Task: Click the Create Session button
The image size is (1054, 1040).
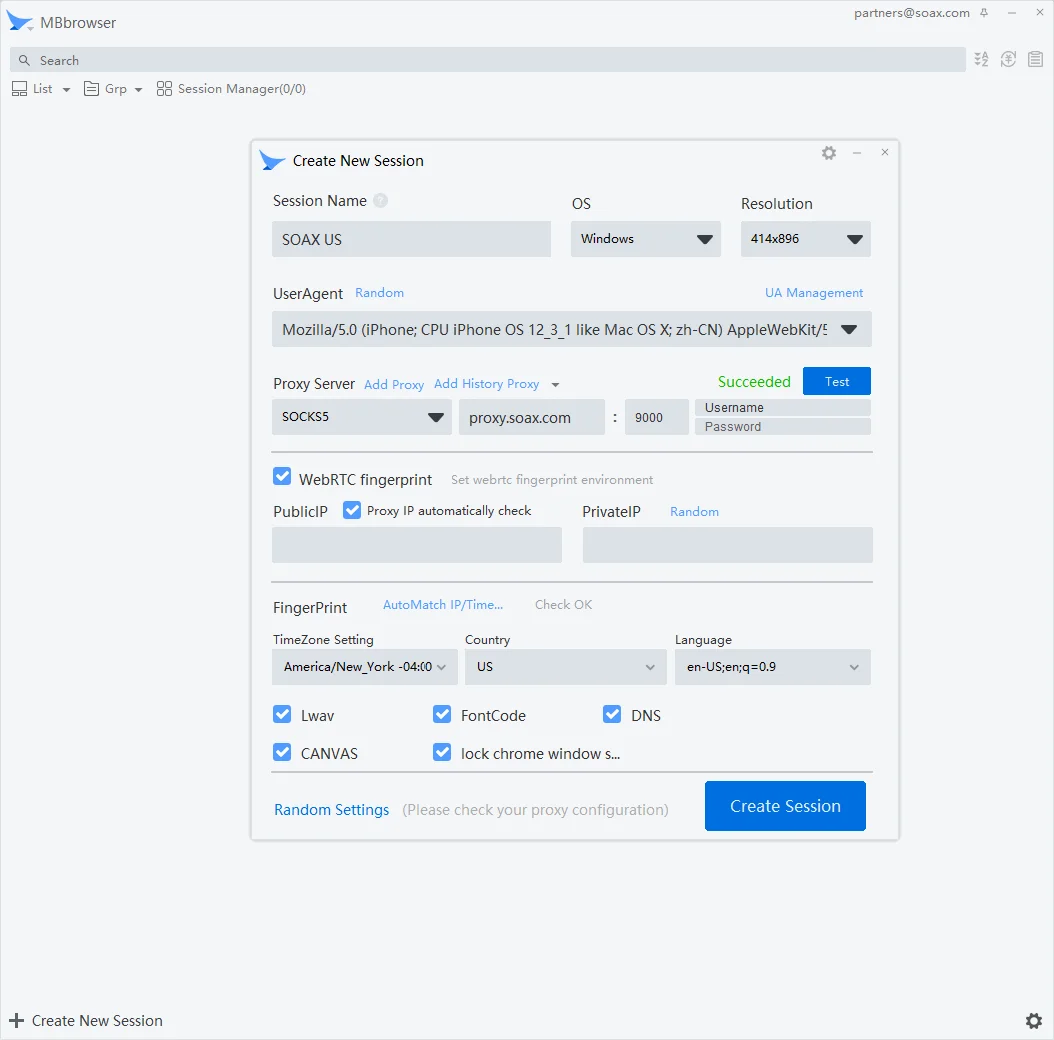Action: point(784,806)
